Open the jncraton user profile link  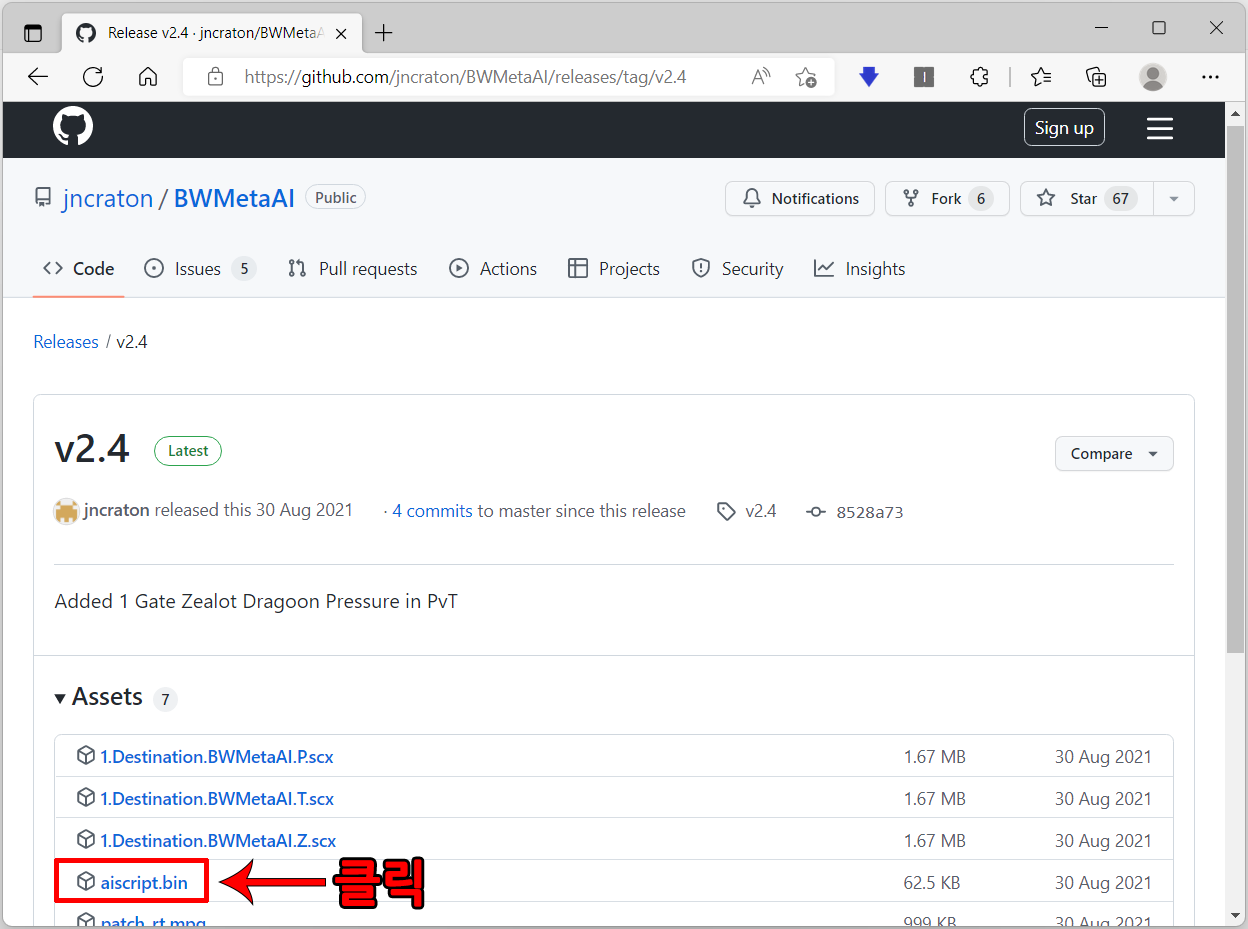107,198
